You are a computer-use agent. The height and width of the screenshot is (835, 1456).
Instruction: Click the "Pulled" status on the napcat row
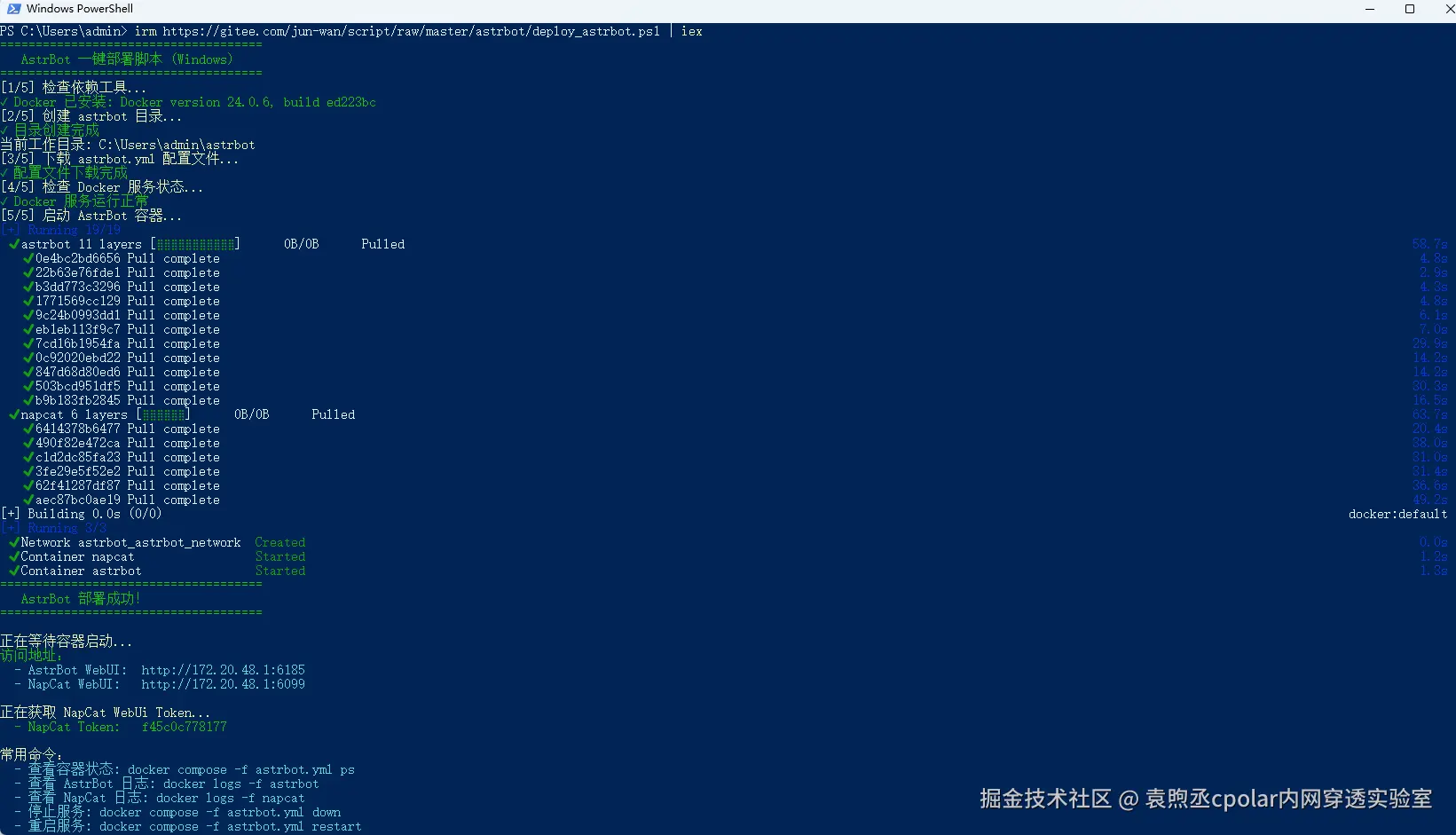(x=334, y=414)
